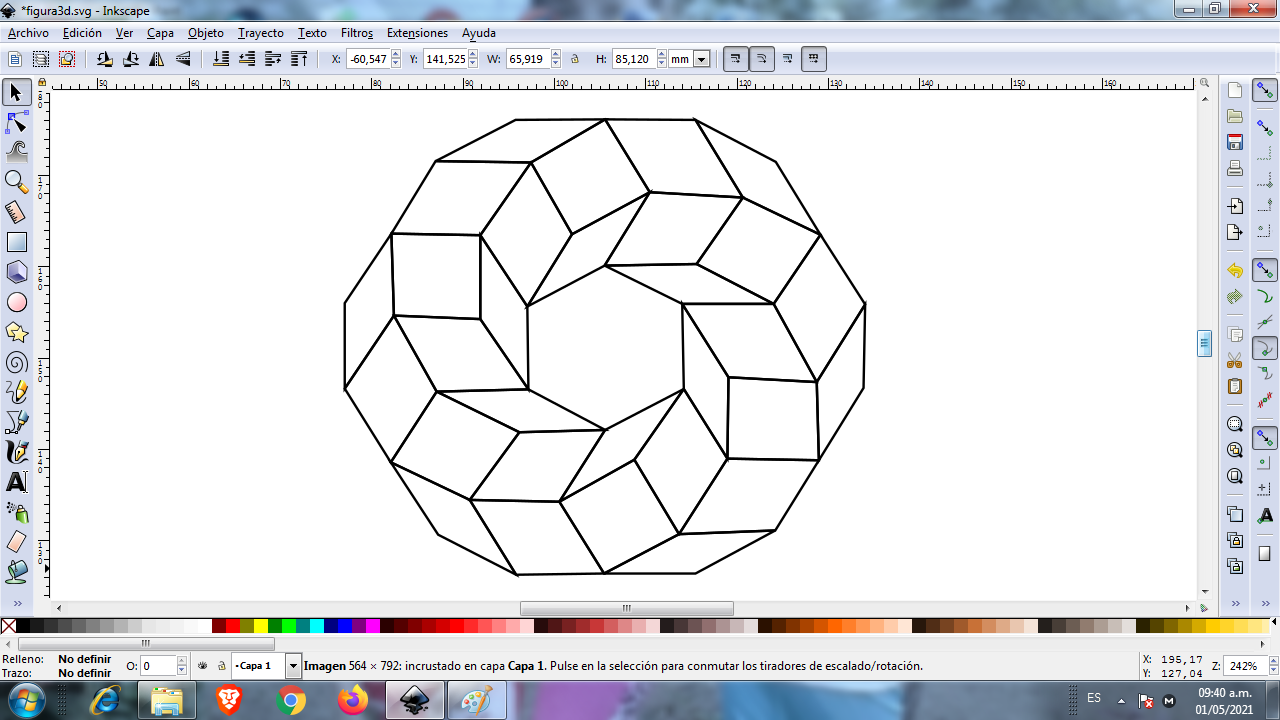The height and width of the screenshot is (720, 1280).
Task: Lower selection to bottom
Action: [221, 59]
